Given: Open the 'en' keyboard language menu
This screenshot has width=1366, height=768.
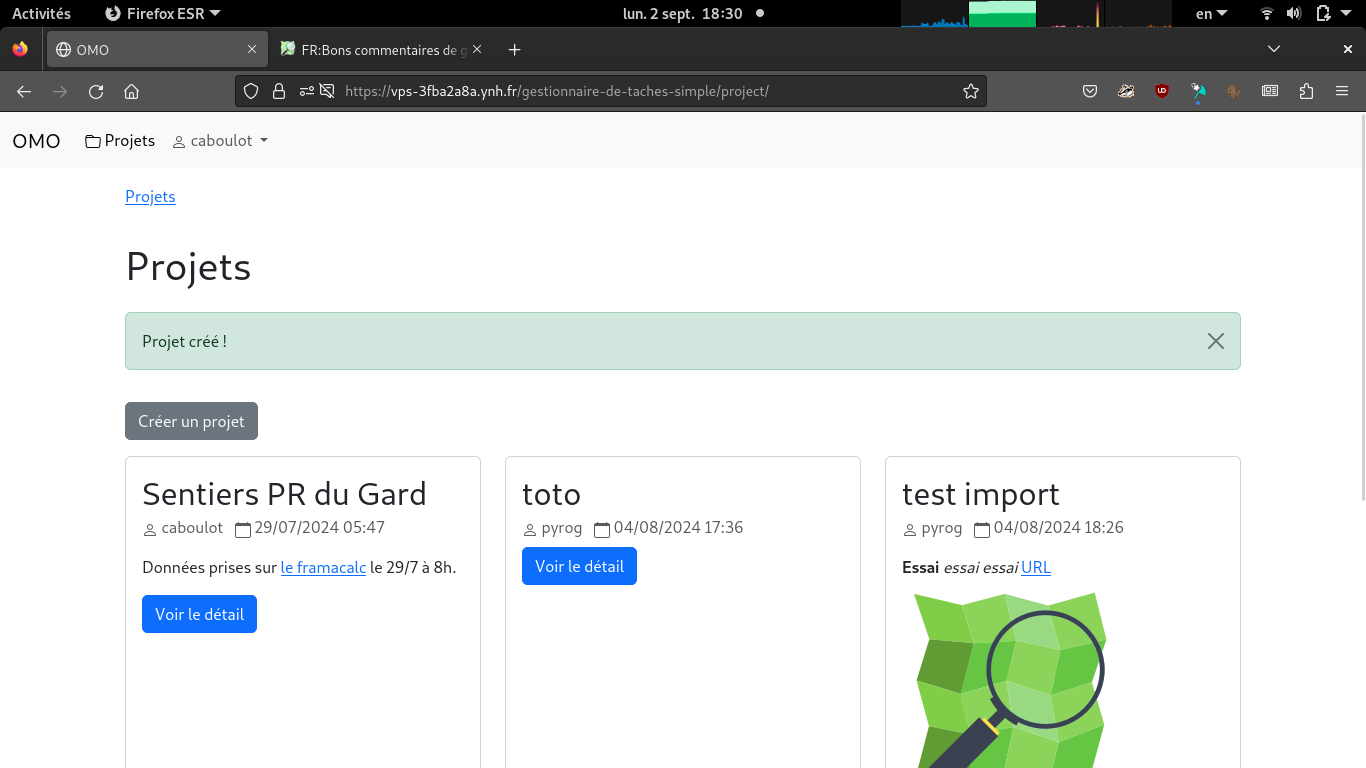Looking at the screenshot, I should click(1210, 13).
